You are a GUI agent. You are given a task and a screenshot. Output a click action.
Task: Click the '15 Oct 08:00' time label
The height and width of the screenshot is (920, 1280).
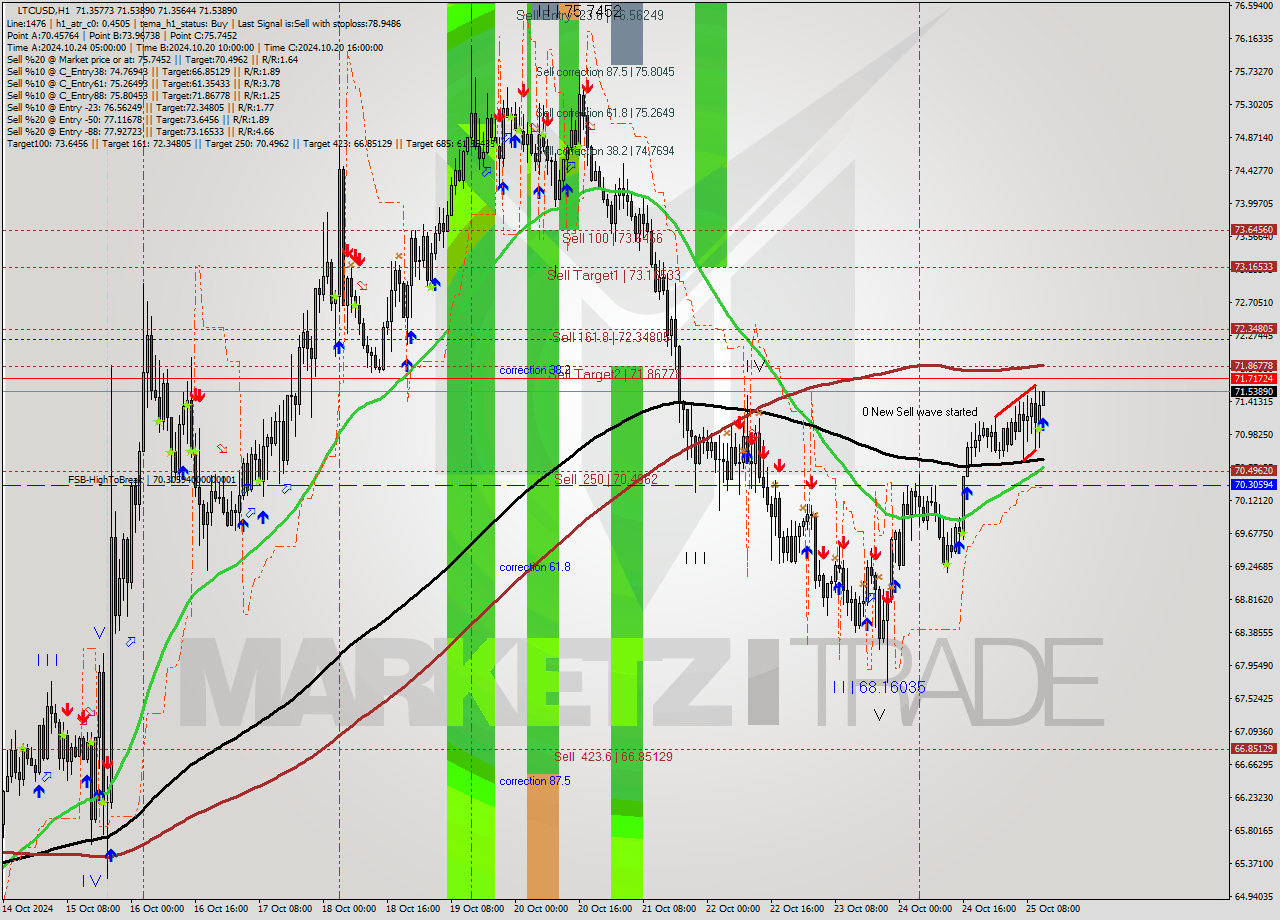point(93,909)
